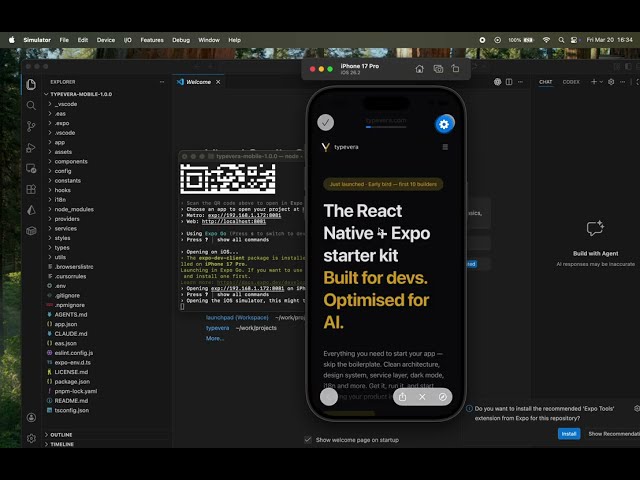The height and width of the screenshot is (480, 640).
Task: Click typevera.com address bar in phone
Action: (386, 120)
